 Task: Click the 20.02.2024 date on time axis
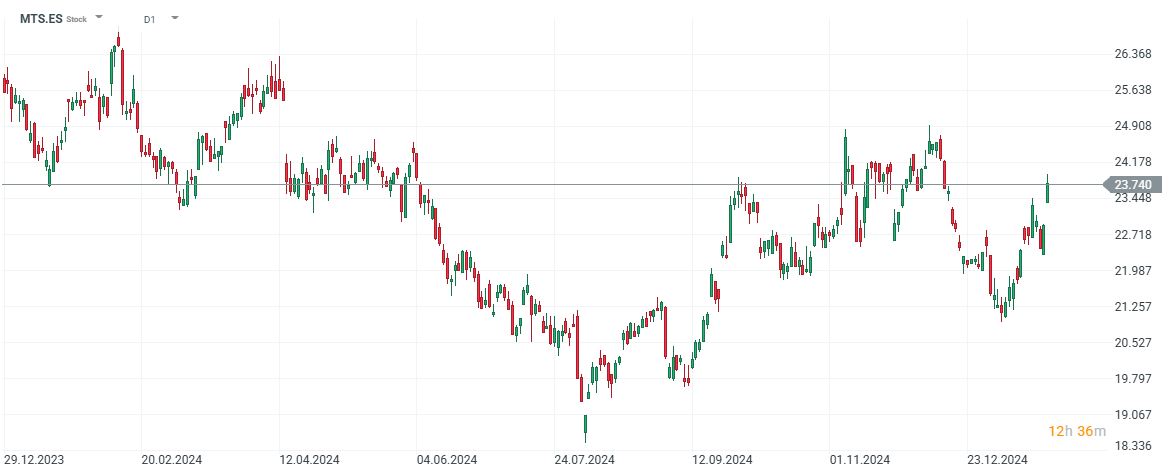pos(172,460)
